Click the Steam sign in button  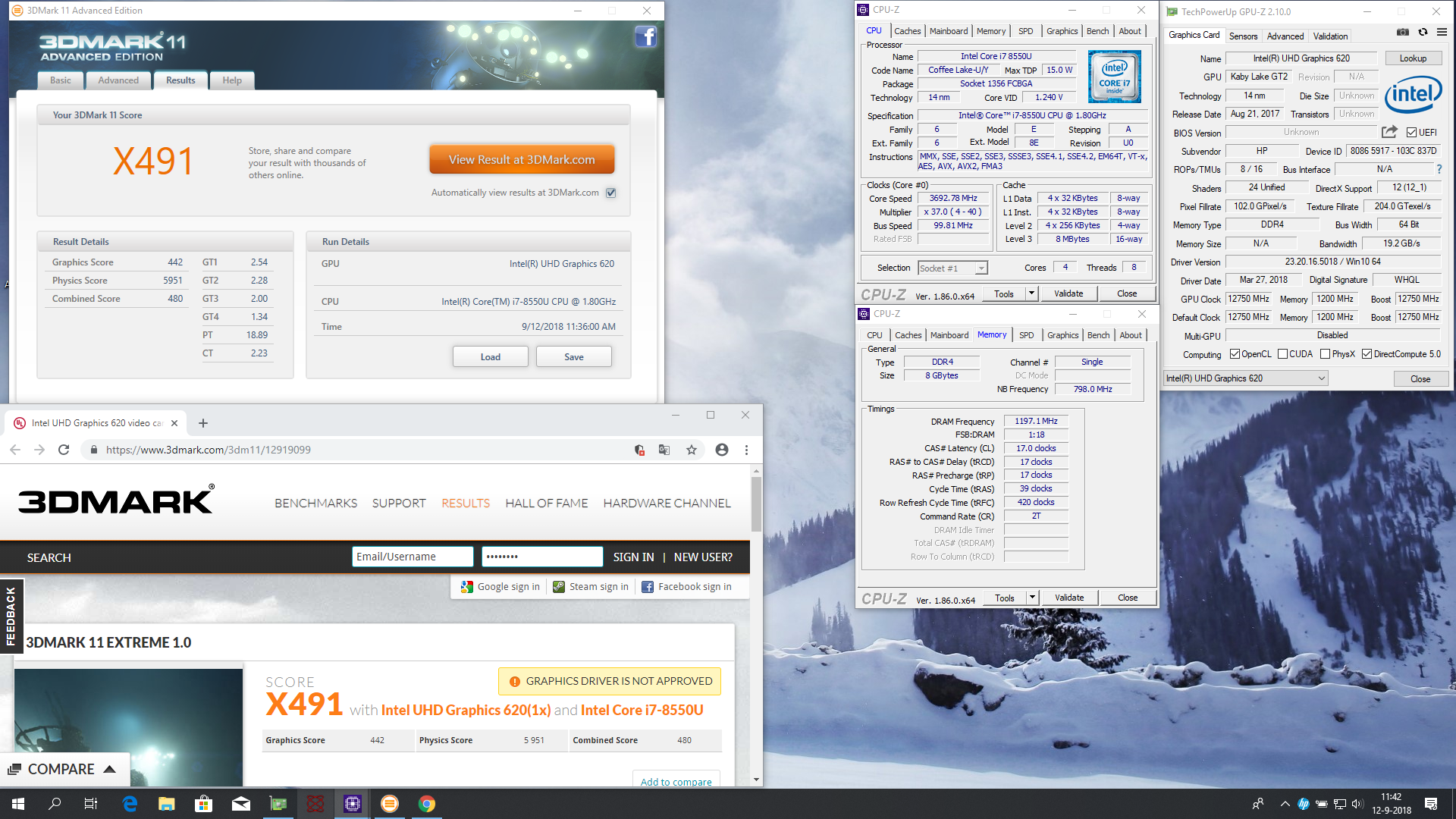pyautogui.click(x=591, y=587)
